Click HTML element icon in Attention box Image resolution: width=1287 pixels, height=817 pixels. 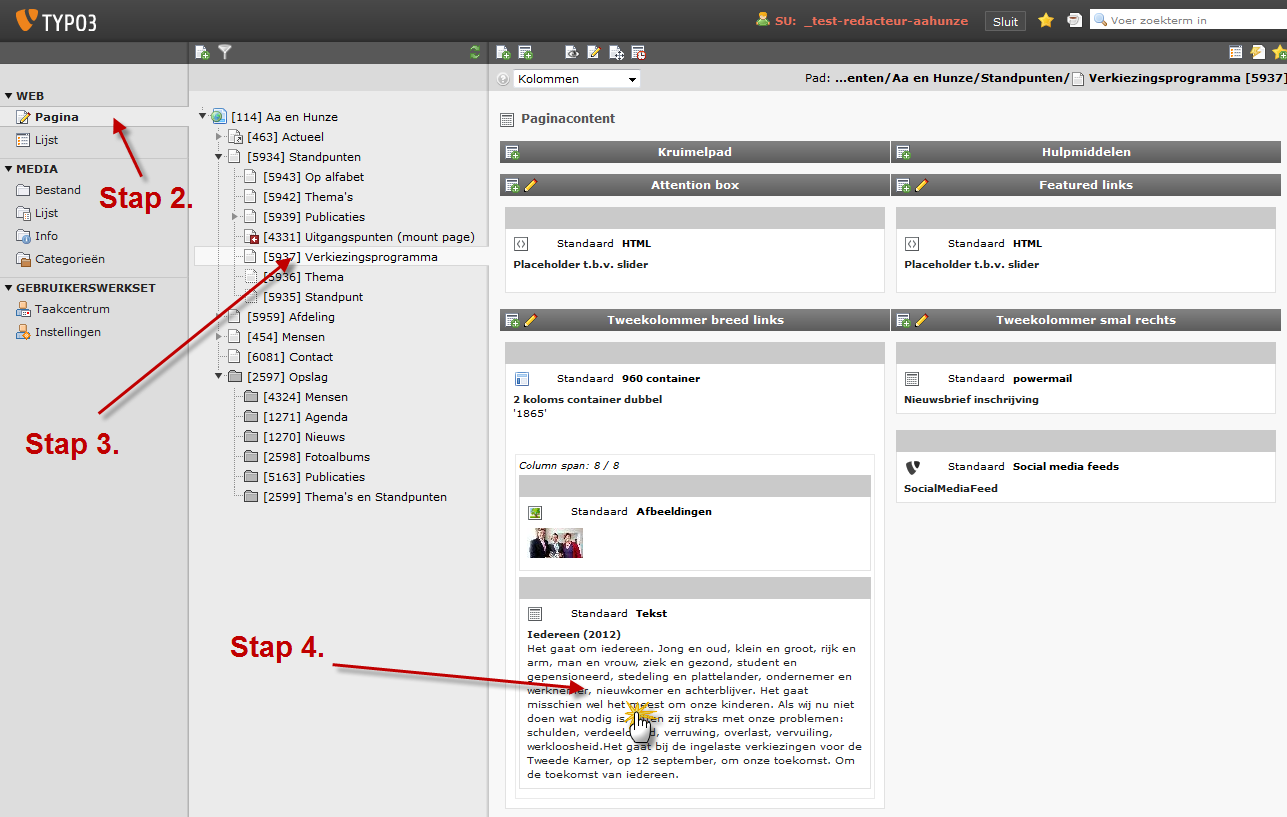[521, 243]
